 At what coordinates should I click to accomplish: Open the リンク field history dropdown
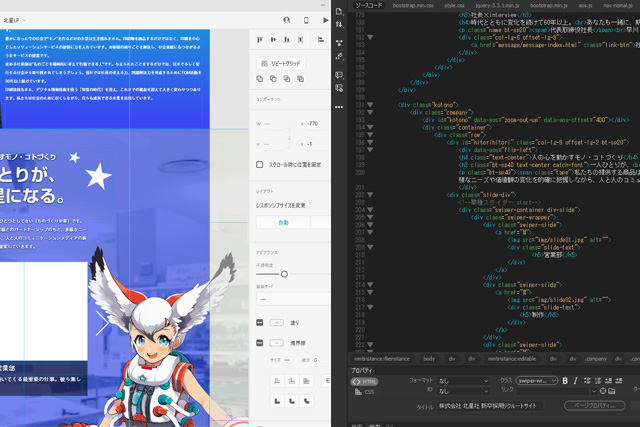[593, 391]
